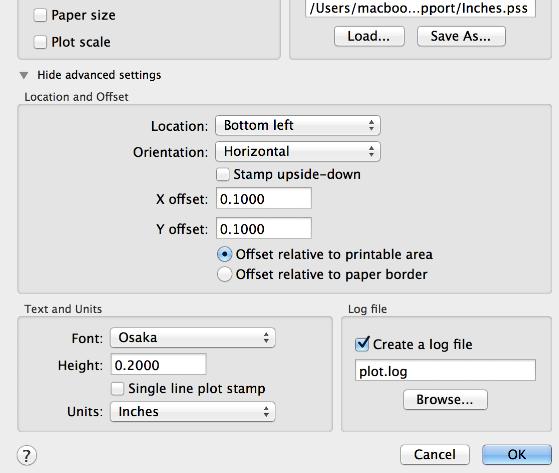559x473 pixels.
Task: Select Offset relative to paper border
Action: (225, 274)
